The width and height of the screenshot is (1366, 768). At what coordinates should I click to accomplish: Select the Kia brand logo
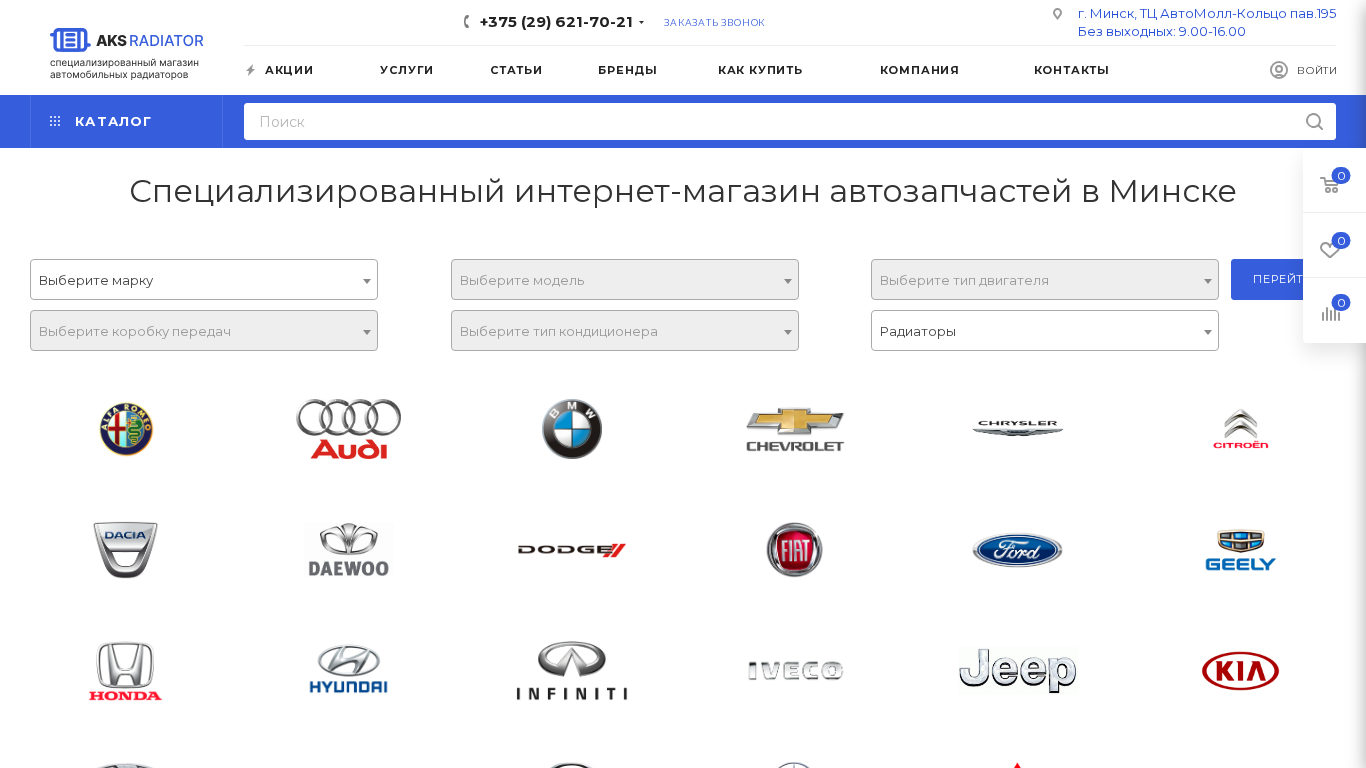click(1241, 671)
